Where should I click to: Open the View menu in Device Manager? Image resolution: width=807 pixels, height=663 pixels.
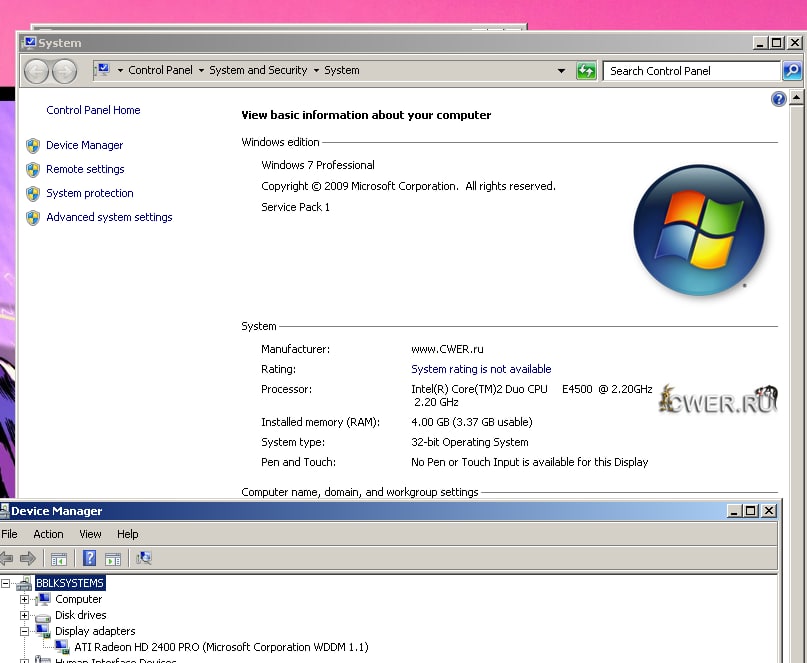[90, 534]
